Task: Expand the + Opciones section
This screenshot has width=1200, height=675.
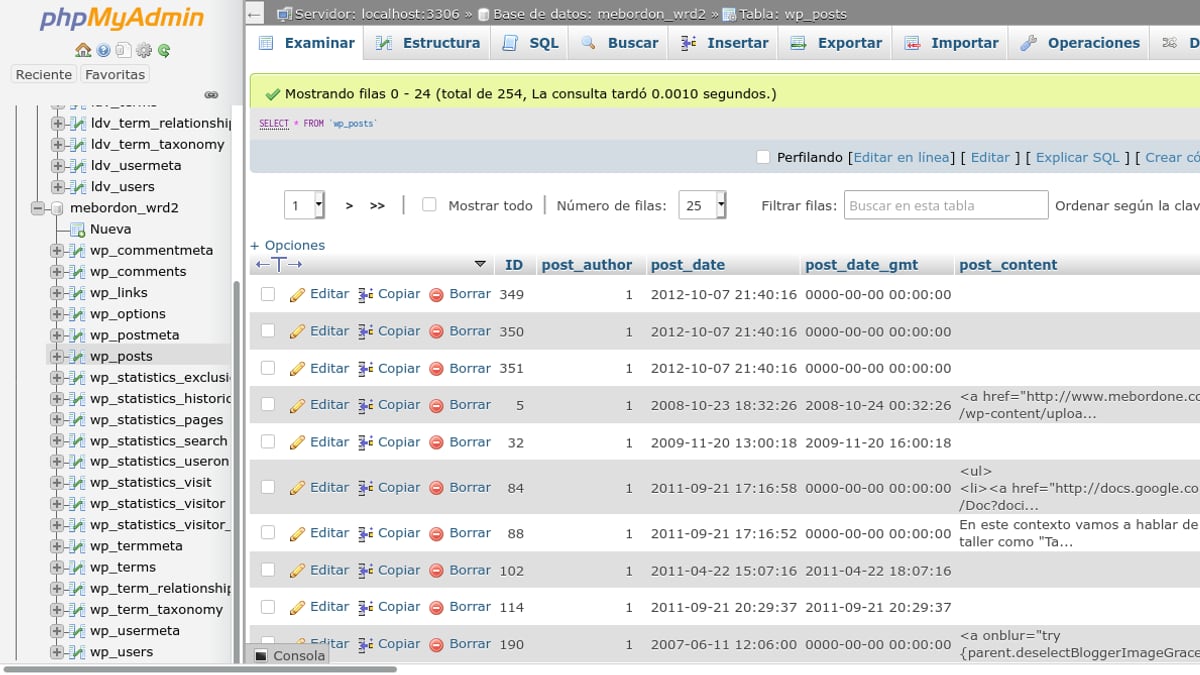Action: click(x=287, y=245)
